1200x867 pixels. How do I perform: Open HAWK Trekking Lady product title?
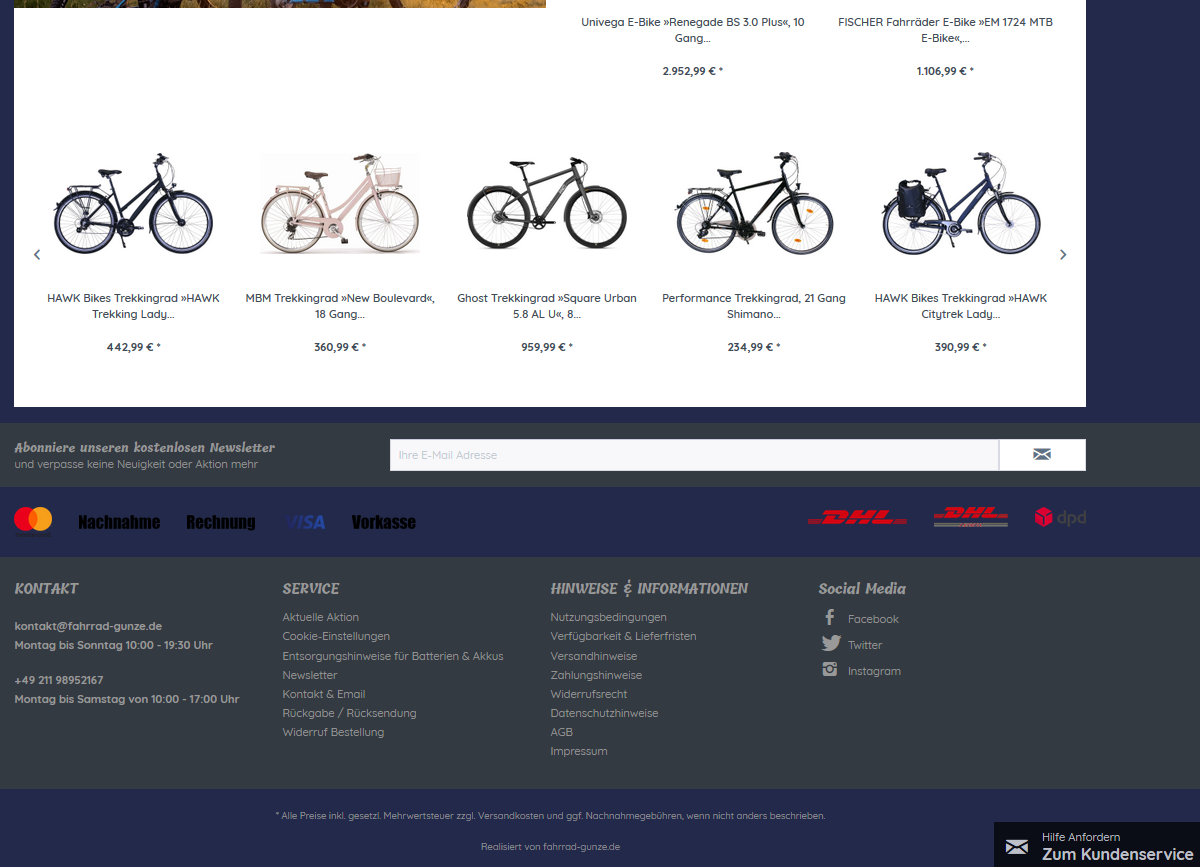tap(133, 306)
